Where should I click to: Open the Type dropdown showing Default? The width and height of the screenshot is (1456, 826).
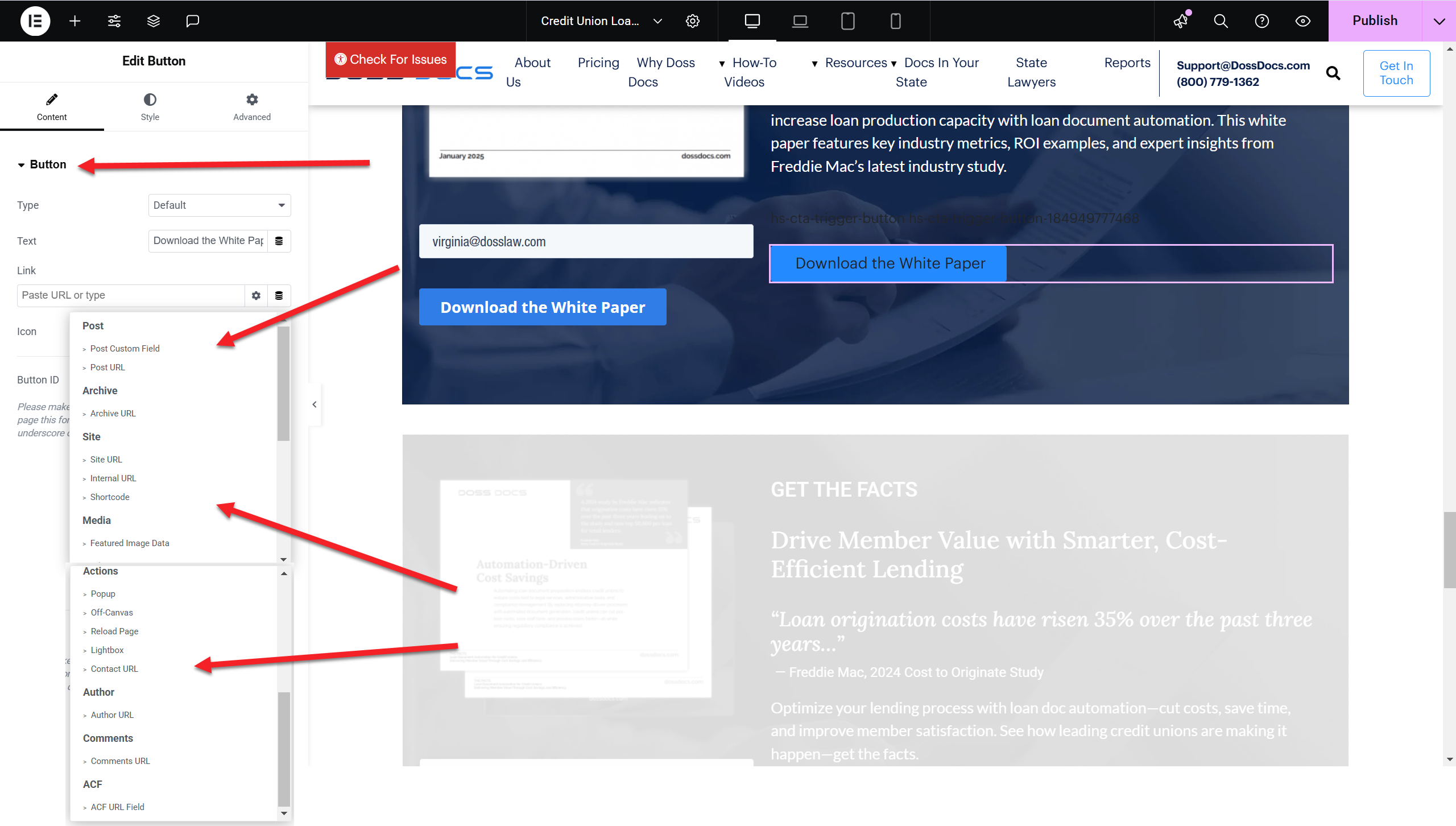tap(219, 205)
